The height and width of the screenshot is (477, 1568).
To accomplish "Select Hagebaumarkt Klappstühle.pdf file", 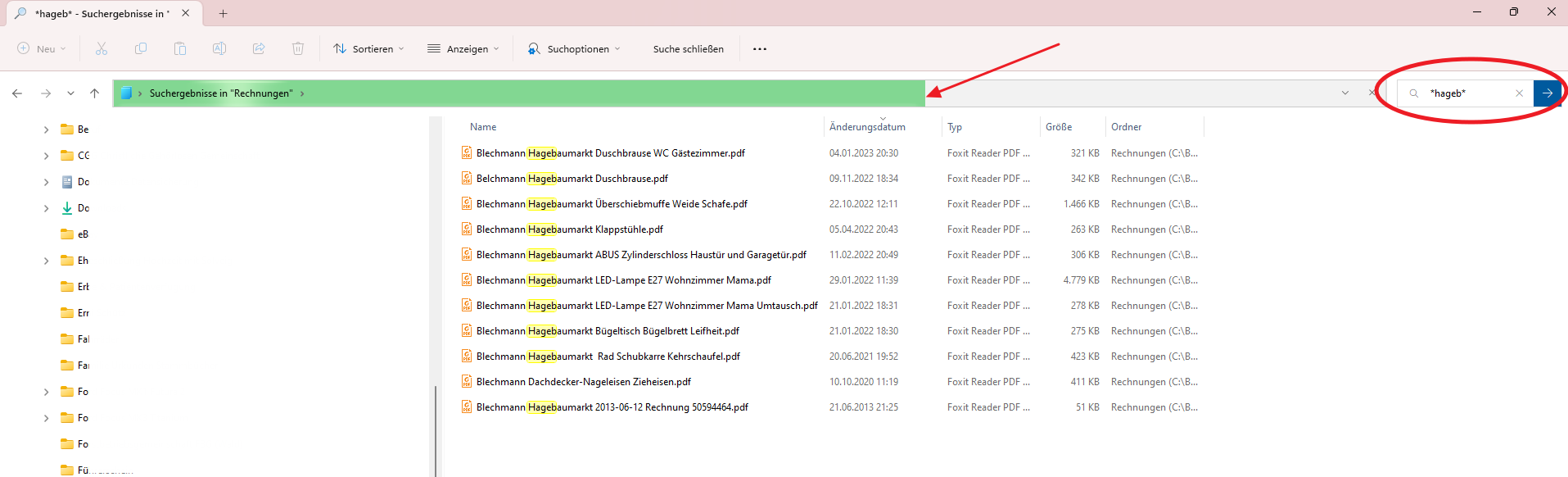I will (x=570, y=229).
